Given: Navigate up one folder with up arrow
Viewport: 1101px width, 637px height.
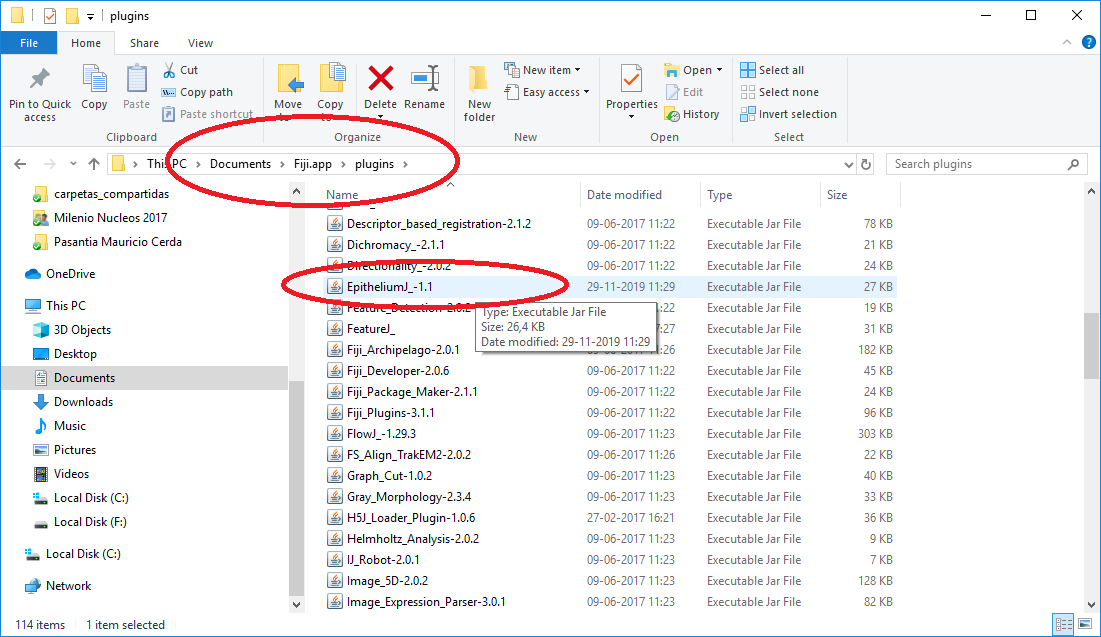Looking at the screenshot, I should tap(94, 164).
